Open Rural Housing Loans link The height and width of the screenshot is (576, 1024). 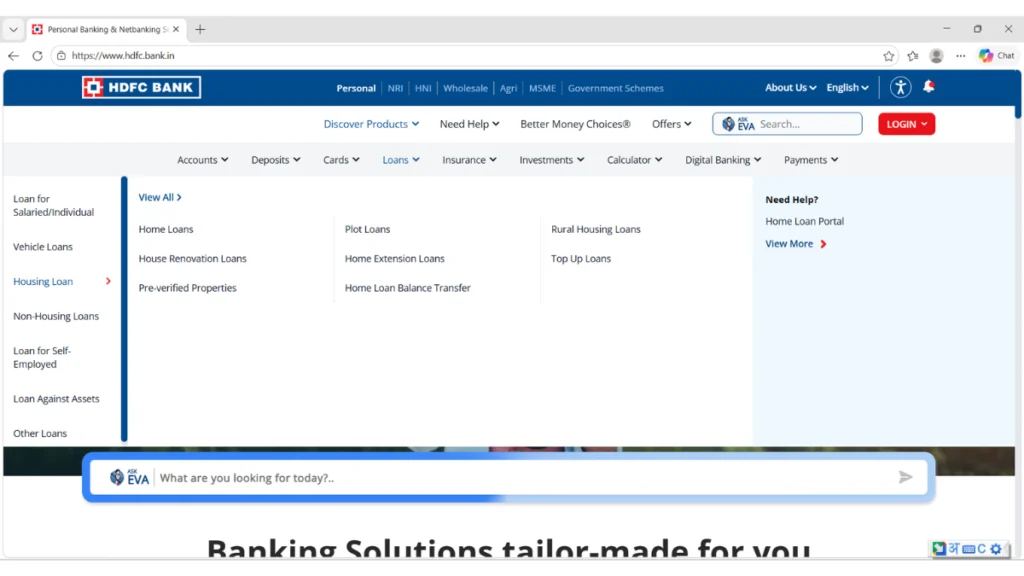[x=596, y=229]
